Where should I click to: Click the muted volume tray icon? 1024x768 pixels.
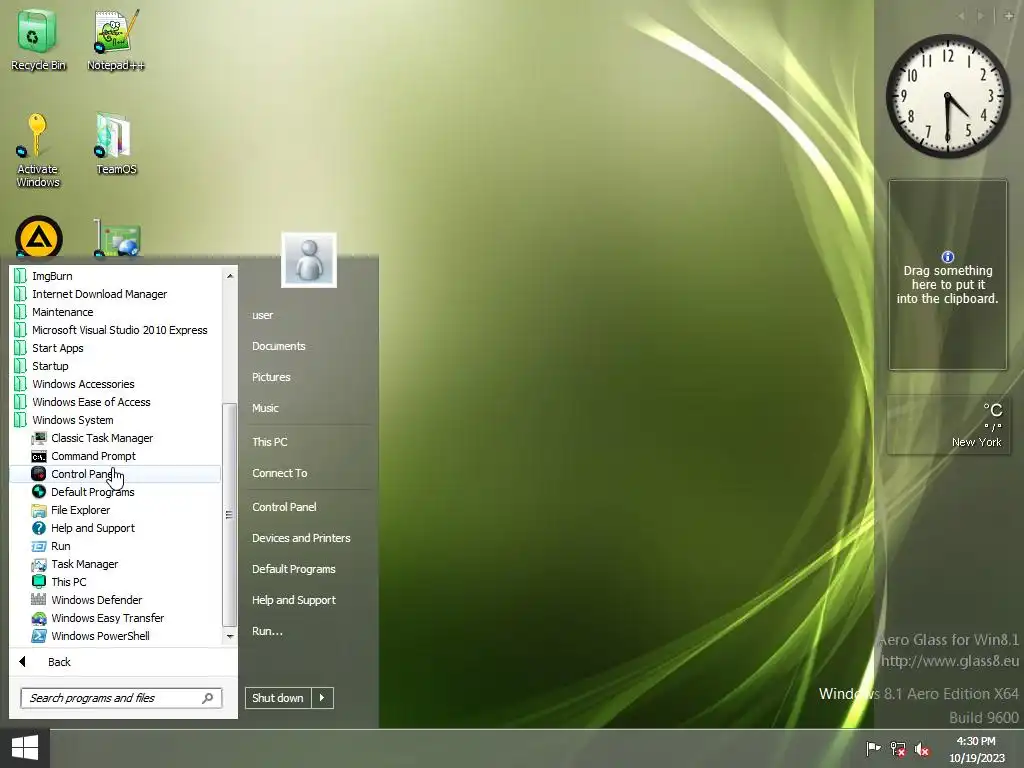tap(922, 748)
